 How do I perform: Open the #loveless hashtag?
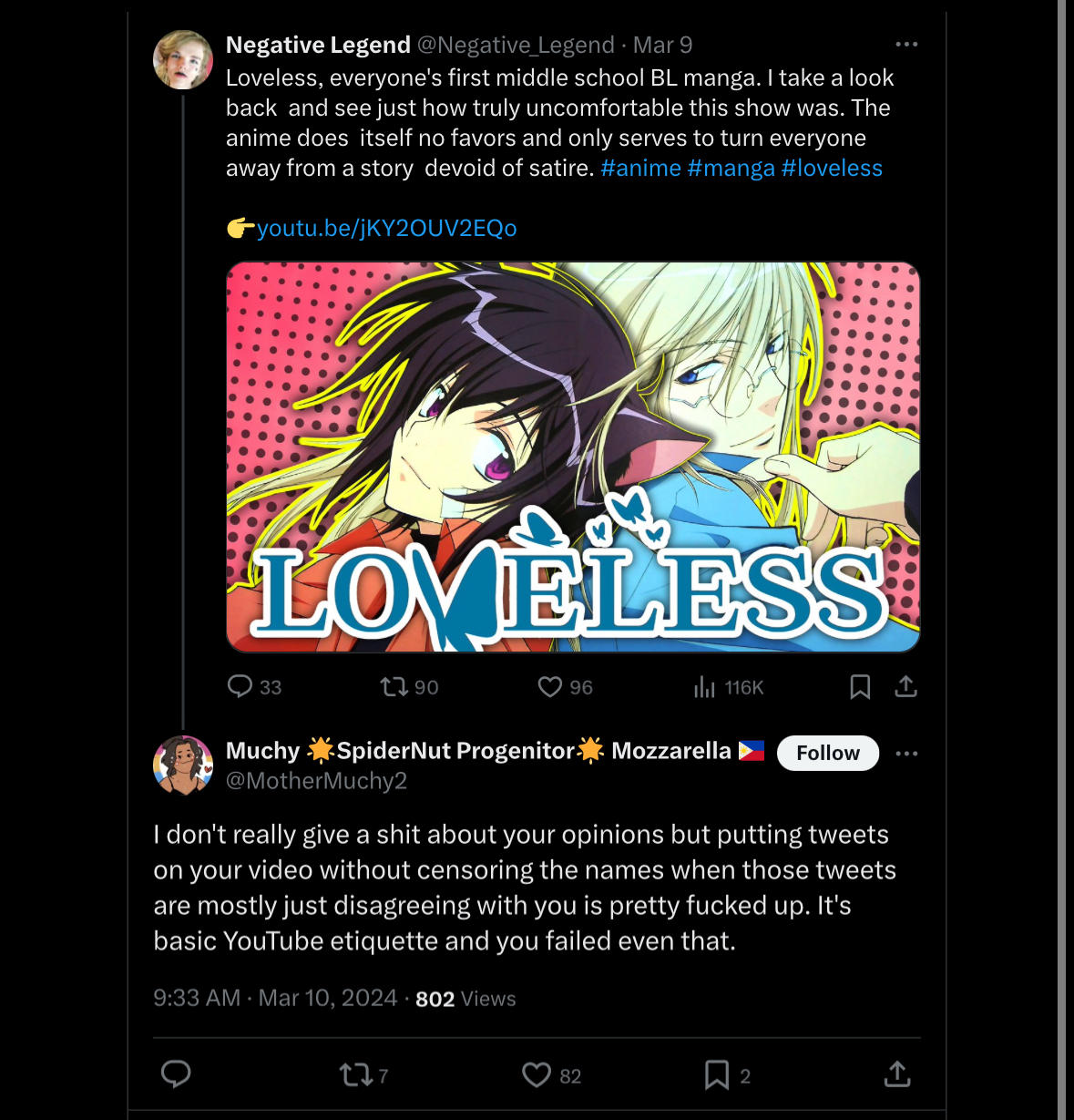click(x=832, y=169)
